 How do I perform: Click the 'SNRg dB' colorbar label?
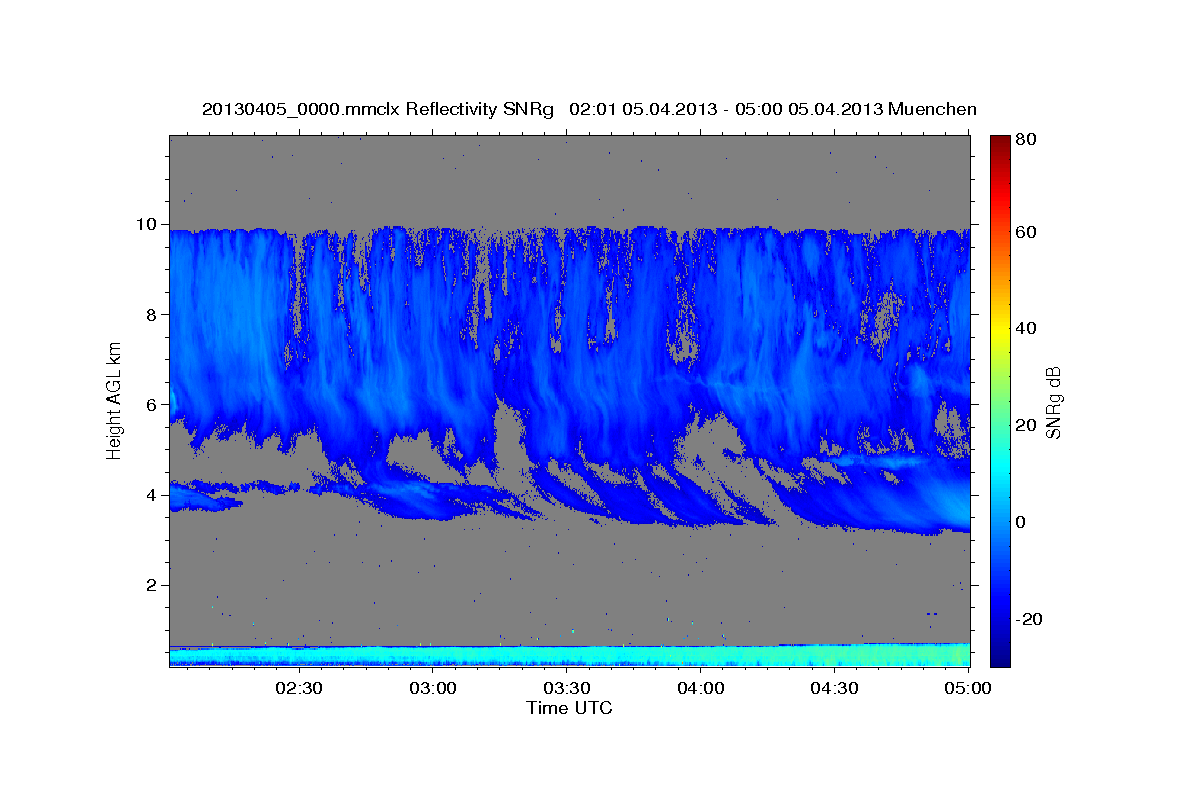pyautogui.click(x=1052, y=401)
